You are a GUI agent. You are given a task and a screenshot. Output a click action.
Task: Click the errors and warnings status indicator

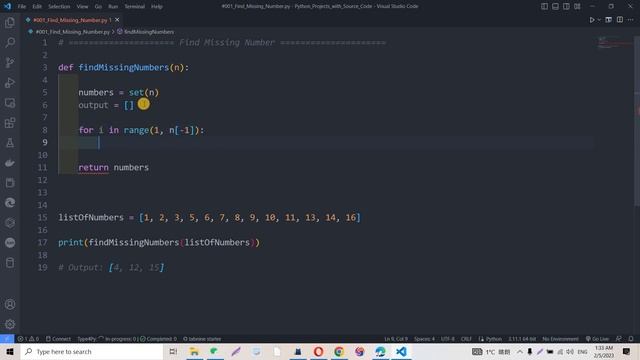coord(28,339)
